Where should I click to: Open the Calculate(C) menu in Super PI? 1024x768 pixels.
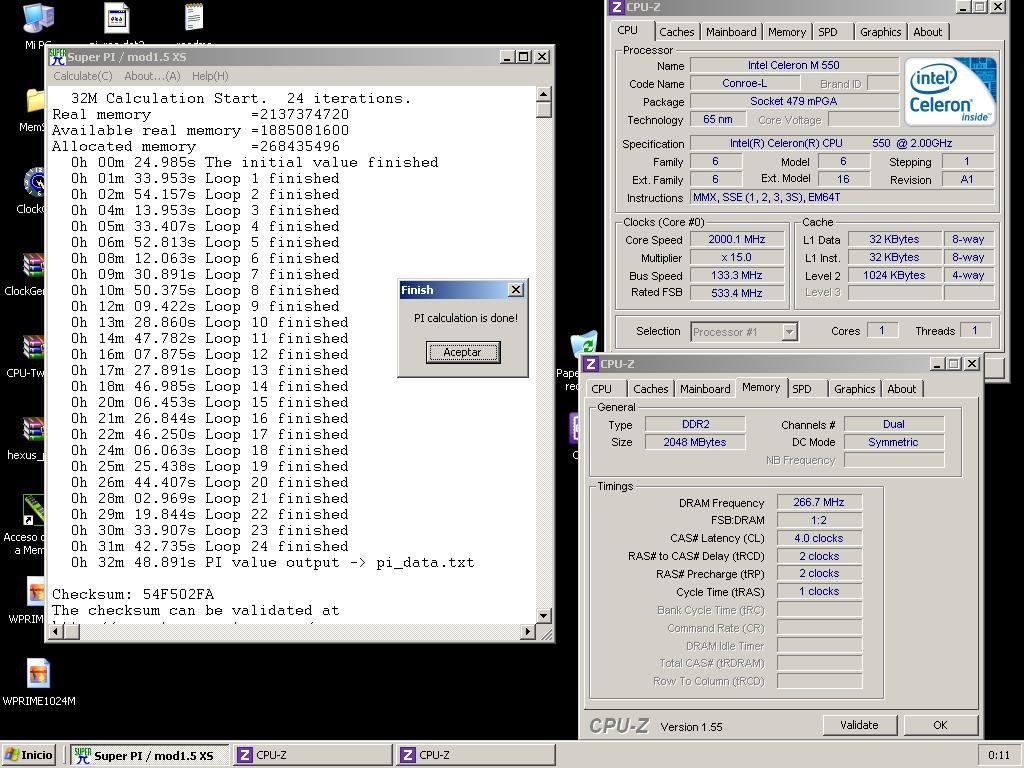tap(82, 76)
